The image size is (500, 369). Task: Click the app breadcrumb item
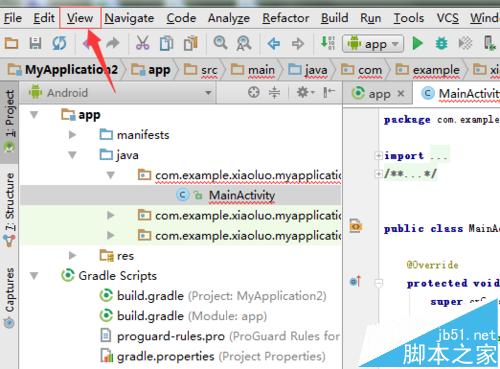click(151, 70)
